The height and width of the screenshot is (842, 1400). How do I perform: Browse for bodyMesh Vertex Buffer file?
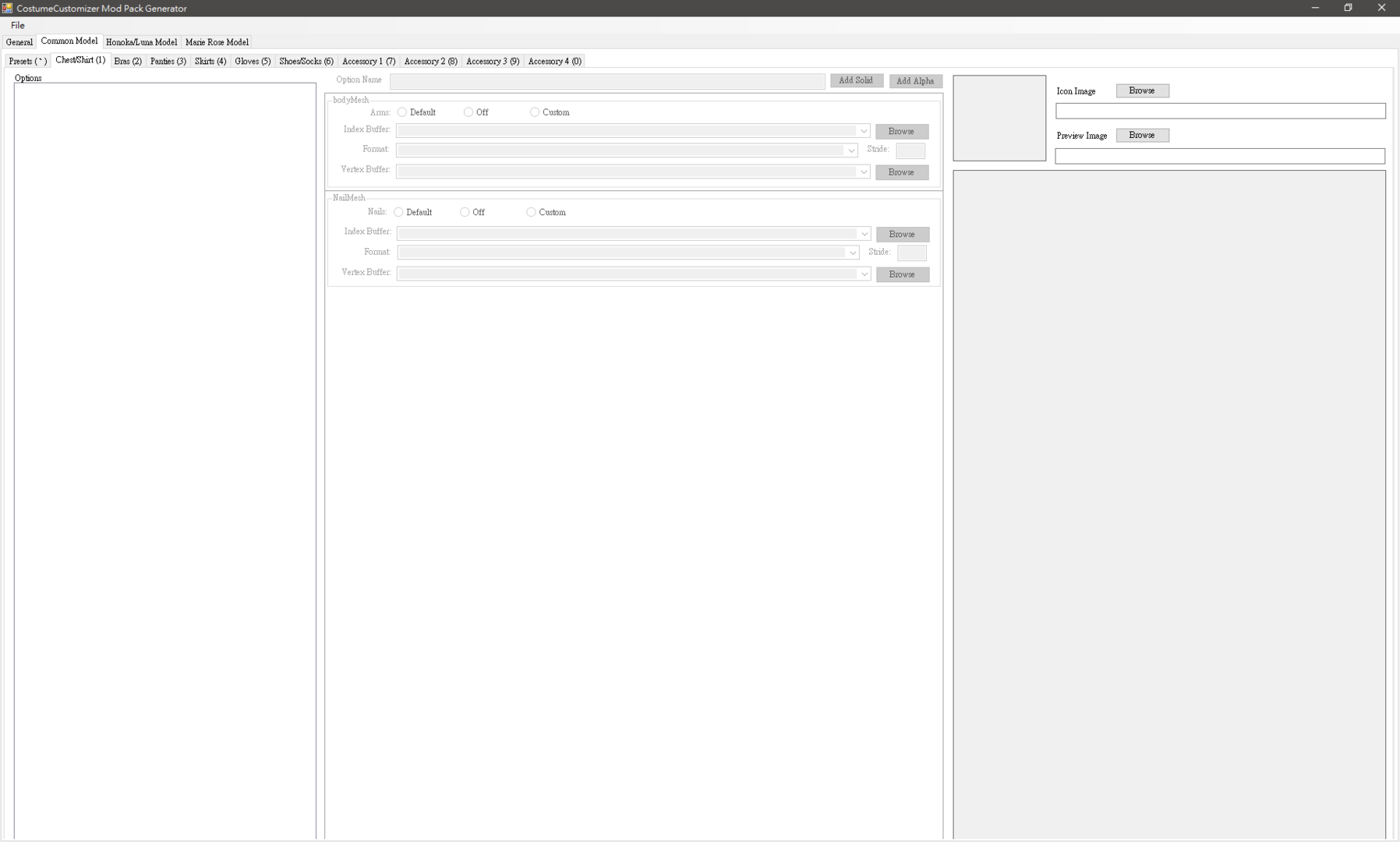[901, 172]
